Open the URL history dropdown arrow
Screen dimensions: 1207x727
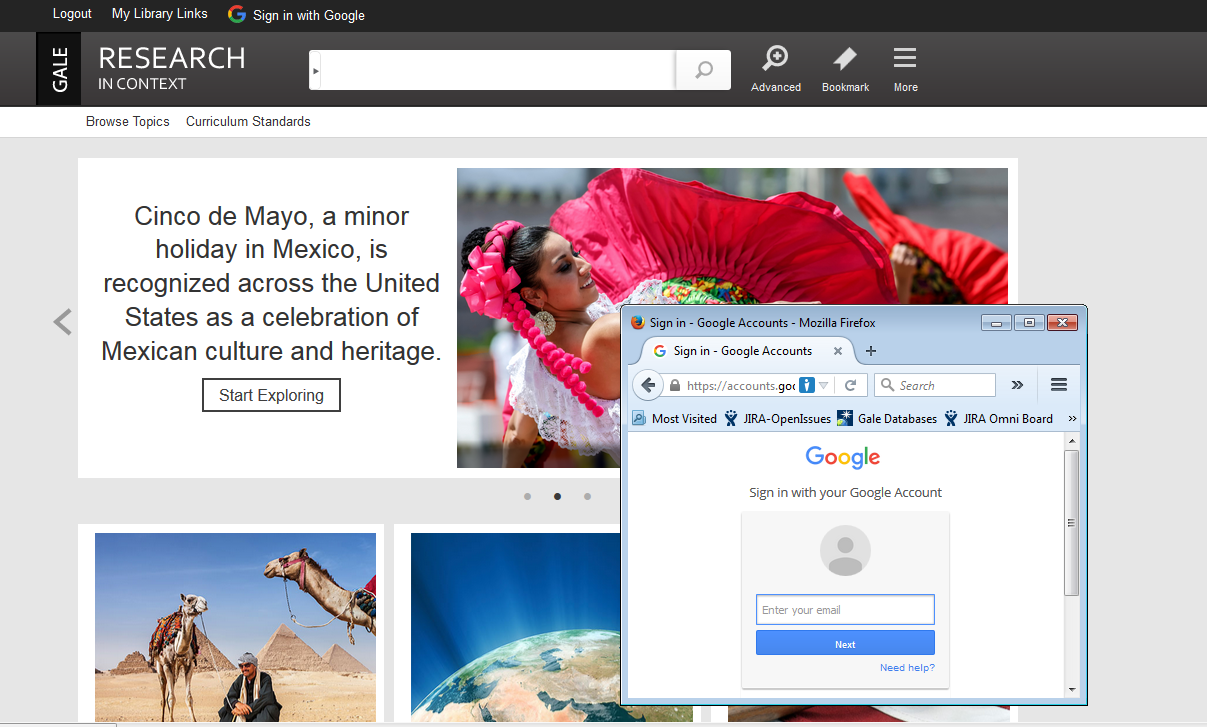tap(824, 386)
